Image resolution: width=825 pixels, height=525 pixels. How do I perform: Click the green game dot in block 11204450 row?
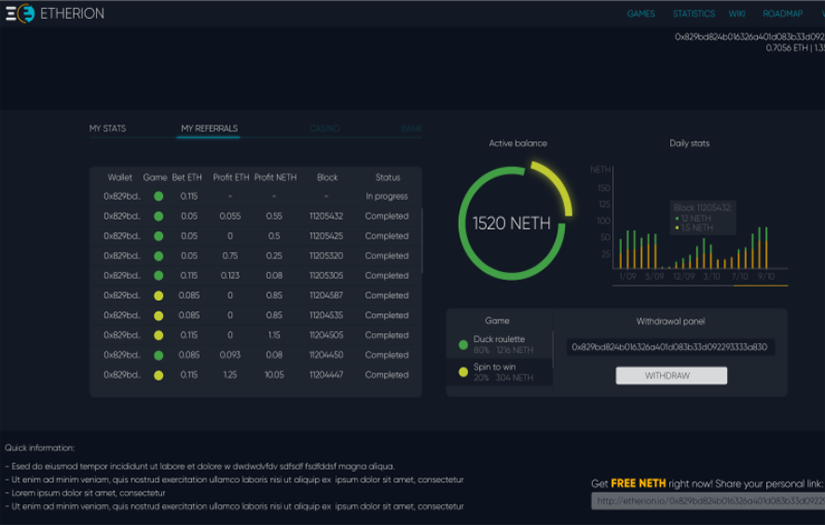click(x=158, y=355)
